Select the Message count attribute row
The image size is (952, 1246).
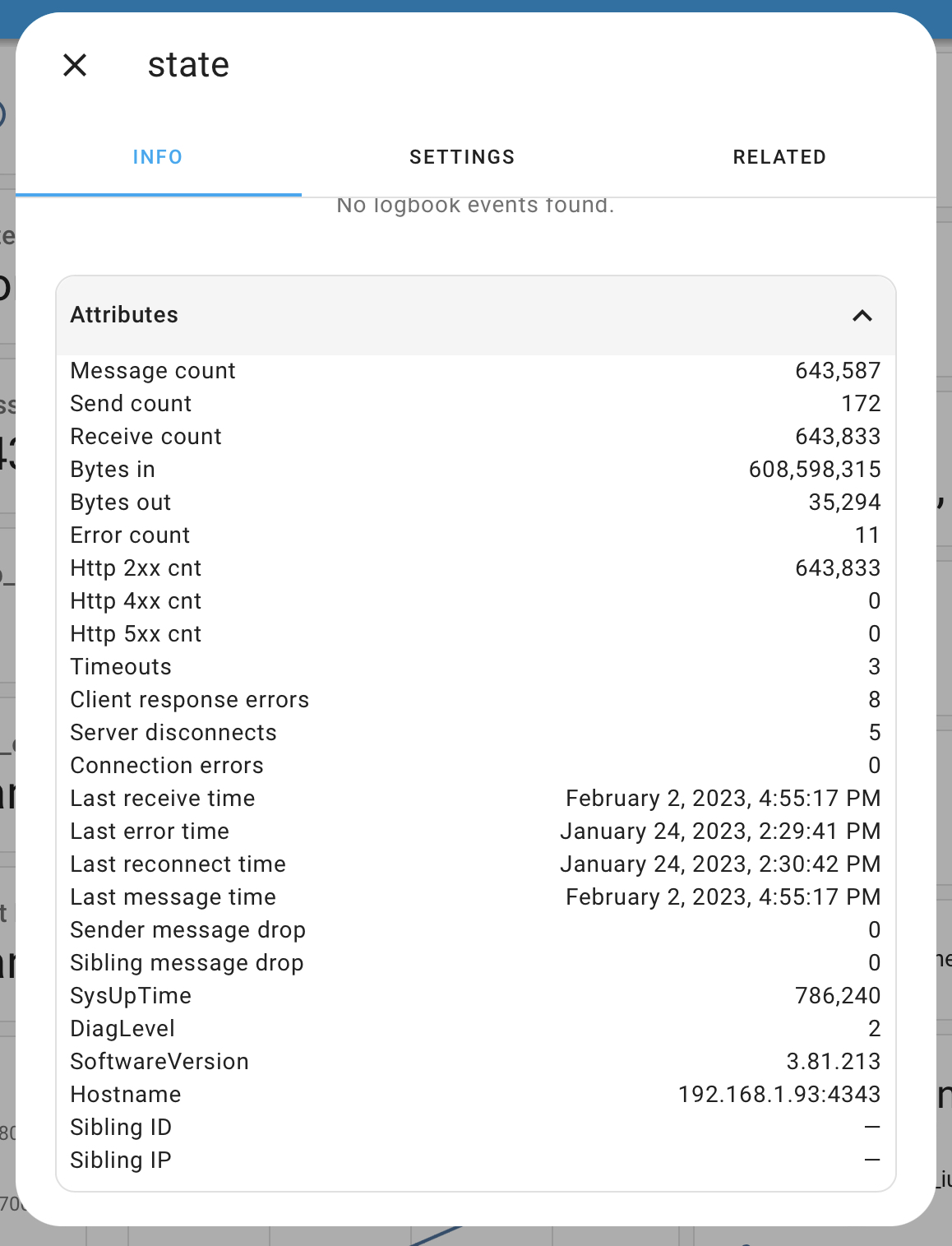pos(153,371)
